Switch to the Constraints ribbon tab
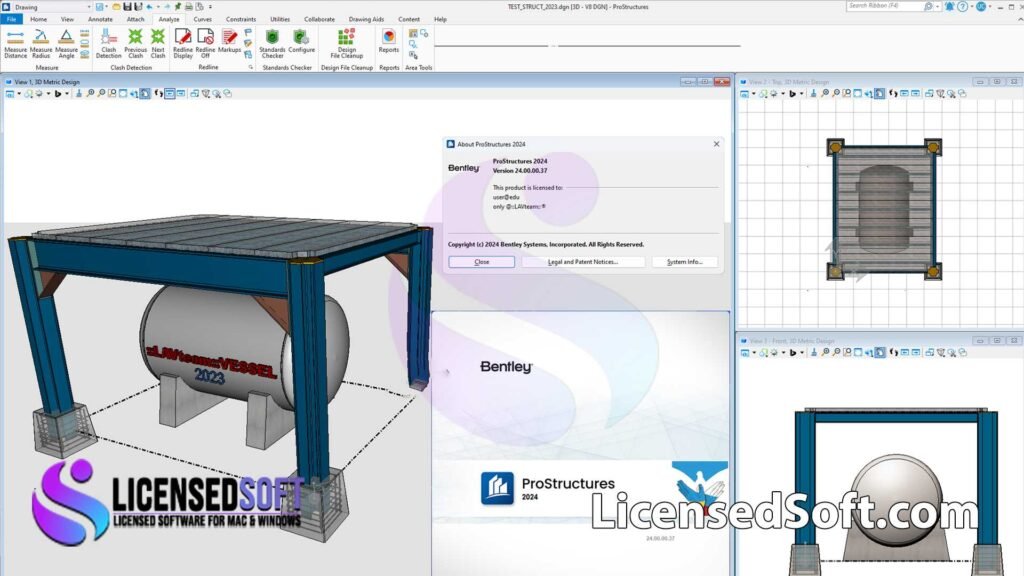This screenshot has height=576, width=1024. (241, 19)
